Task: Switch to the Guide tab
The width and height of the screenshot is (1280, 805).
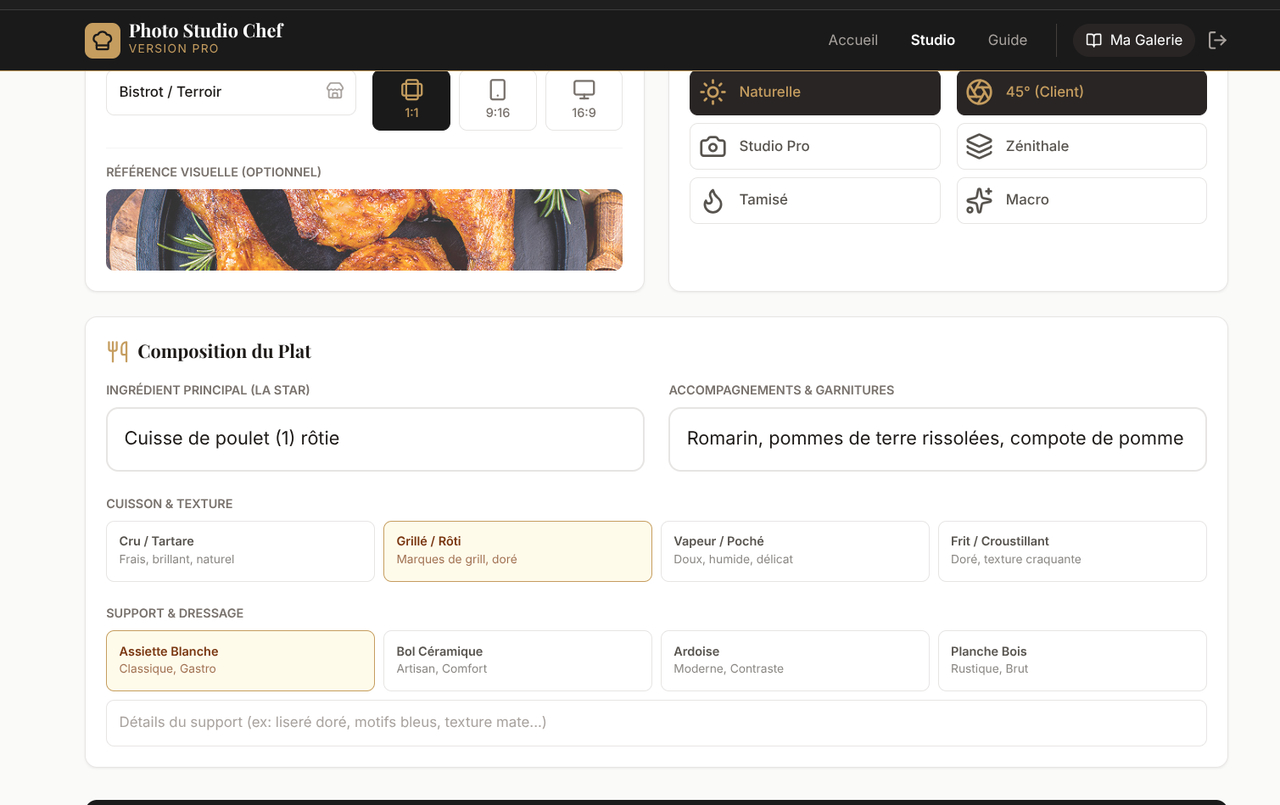Action: click(x=1007, y=40)
